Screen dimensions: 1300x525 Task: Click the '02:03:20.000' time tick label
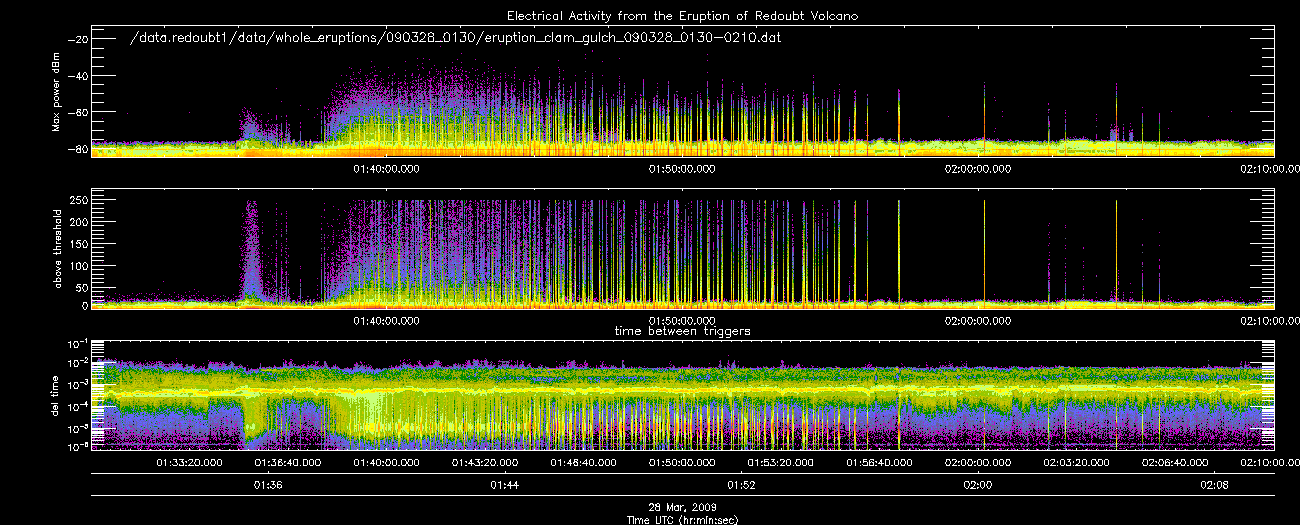pos(1077,463)
